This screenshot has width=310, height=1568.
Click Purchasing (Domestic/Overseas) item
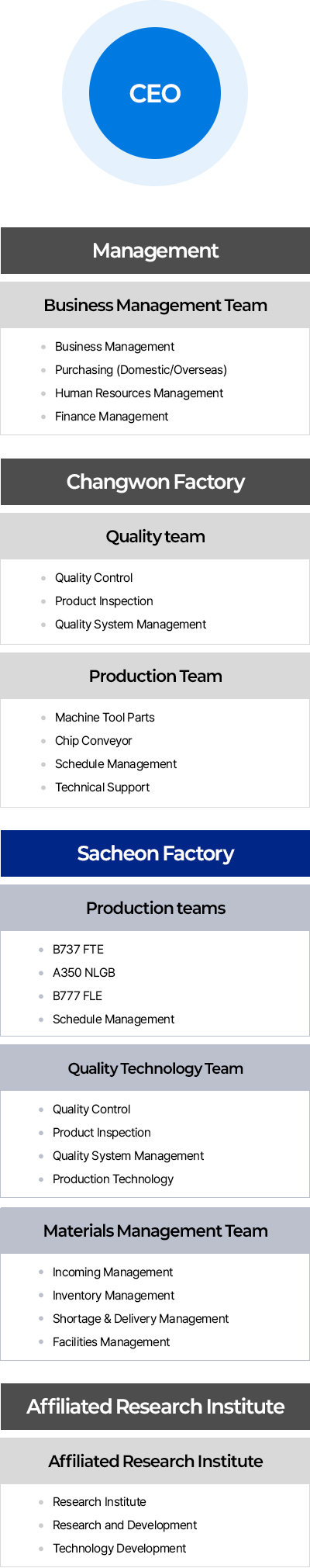pos(140,370)
